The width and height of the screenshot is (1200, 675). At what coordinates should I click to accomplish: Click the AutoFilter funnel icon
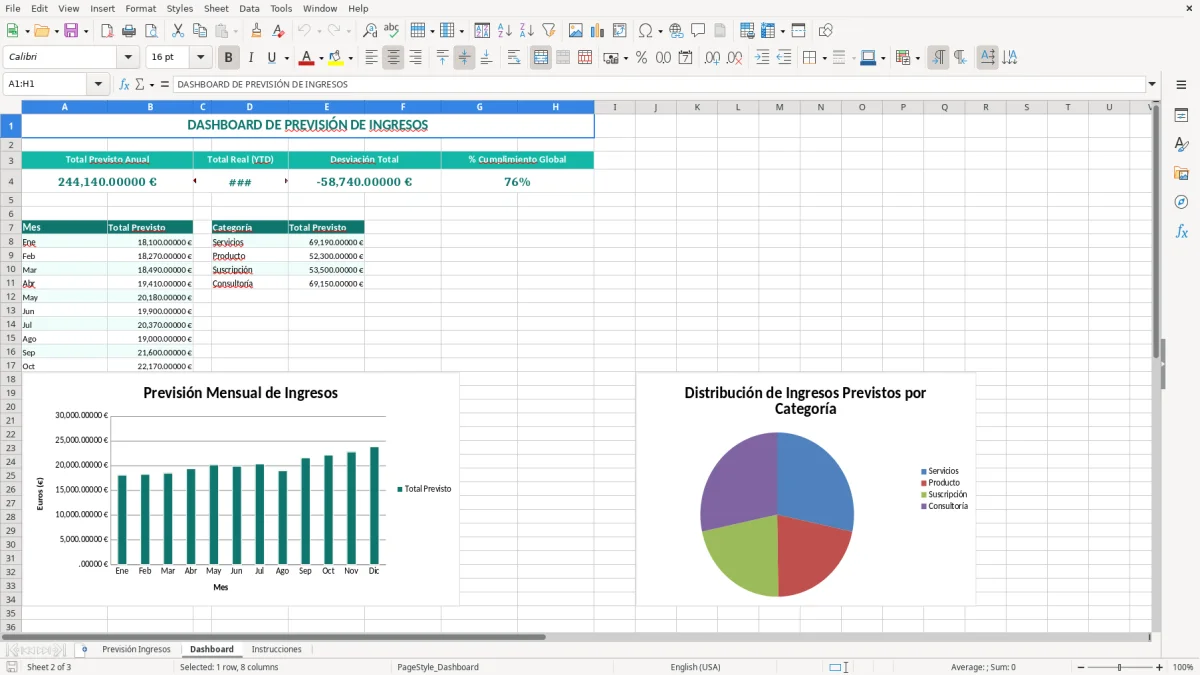point(548,31)
